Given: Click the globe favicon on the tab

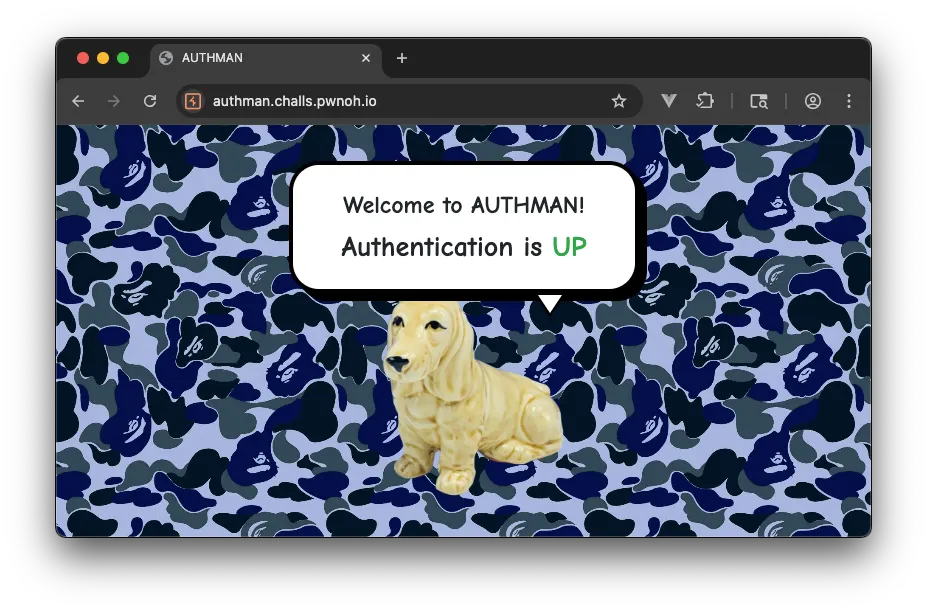Looking at the screenshot, I should click(x=166, y=58).
